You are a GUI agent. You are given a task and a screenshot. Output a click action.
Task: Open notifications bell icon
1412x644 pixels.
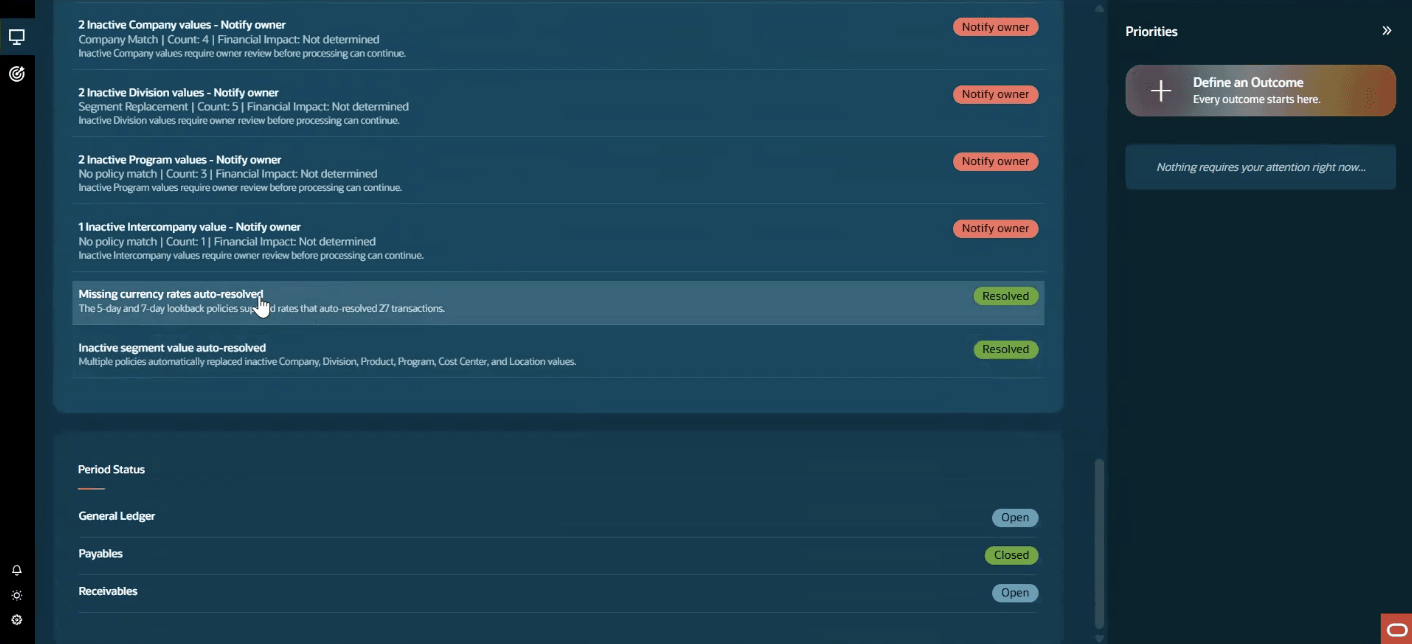click(17, 570)
